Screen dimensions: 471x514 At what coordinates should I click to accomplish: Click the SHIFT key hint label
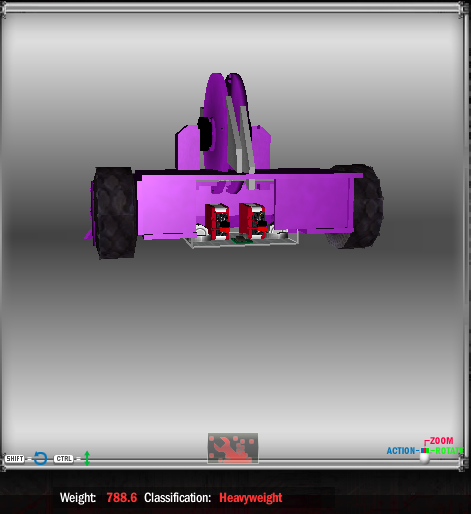pos(15,459)
